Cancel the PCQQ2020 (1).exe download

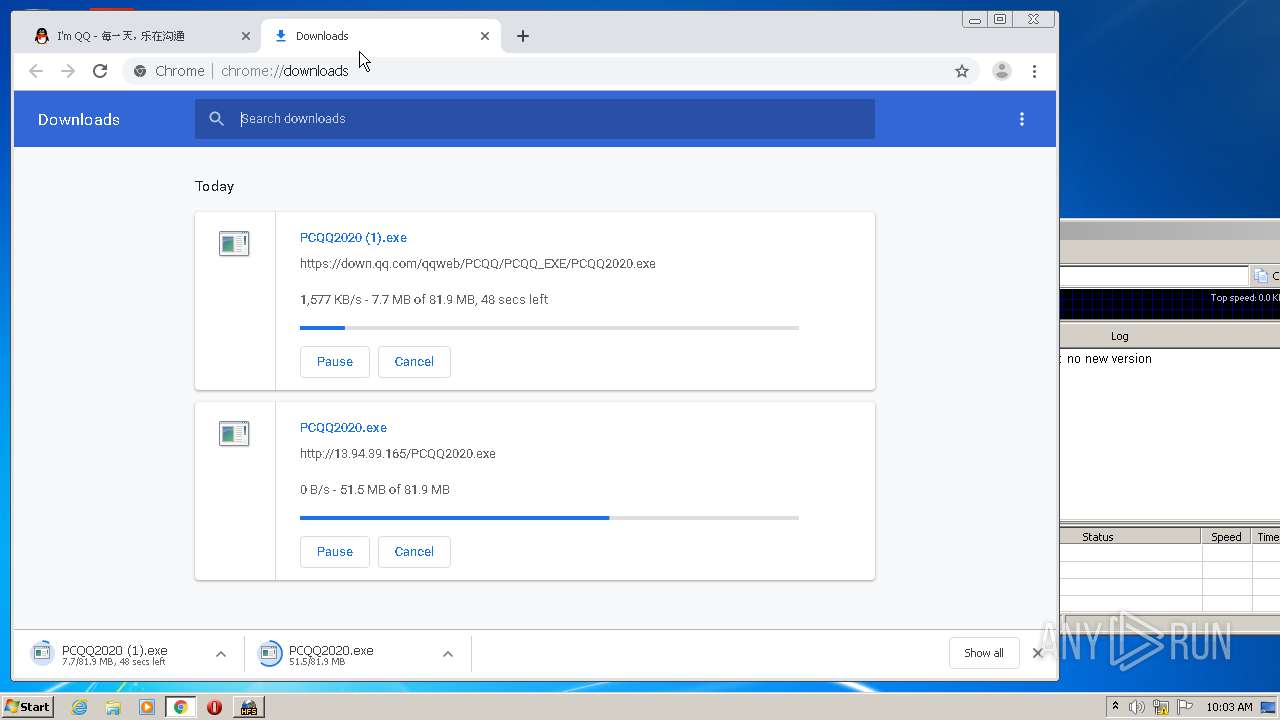(414, 362)
